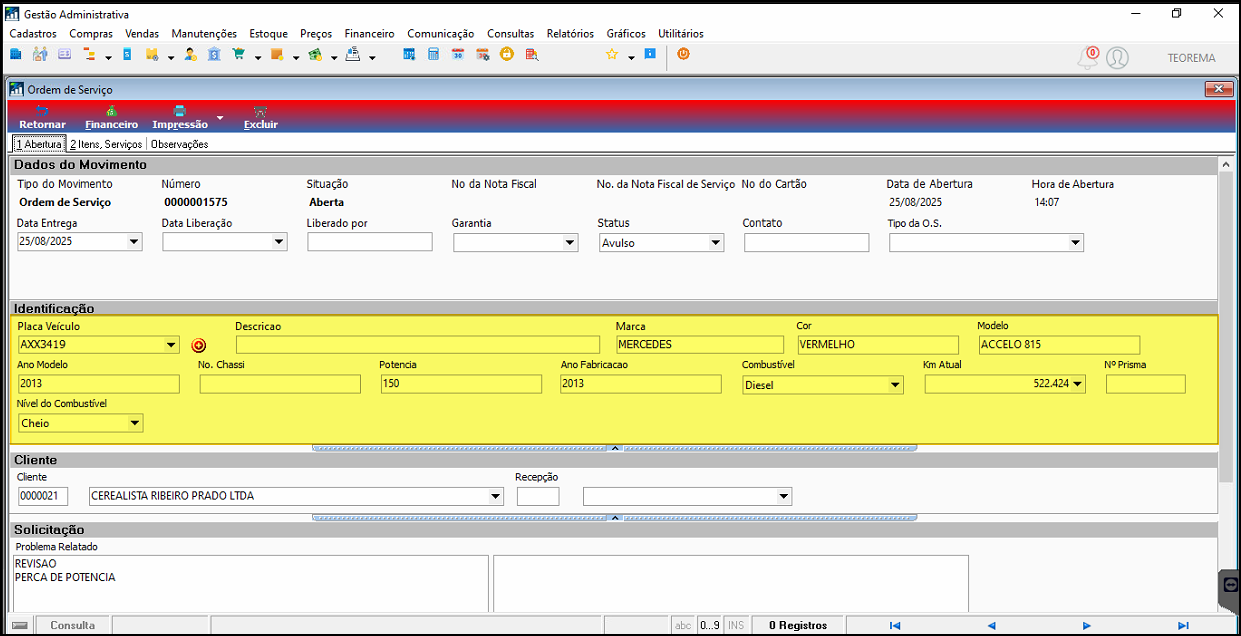Open the Cliente name dropdown
The width and height of the screenshot is (1241, 636).
click(x=495, y=496)
